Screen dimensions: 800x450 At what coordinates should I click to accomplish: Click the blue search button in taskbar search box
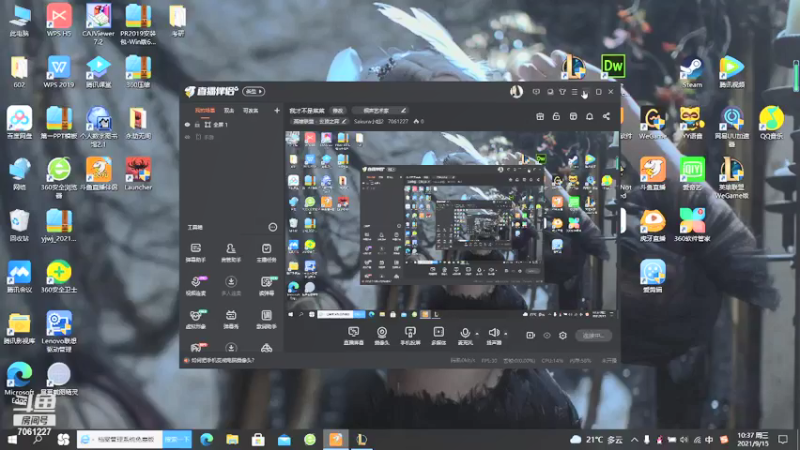point(177,439)
